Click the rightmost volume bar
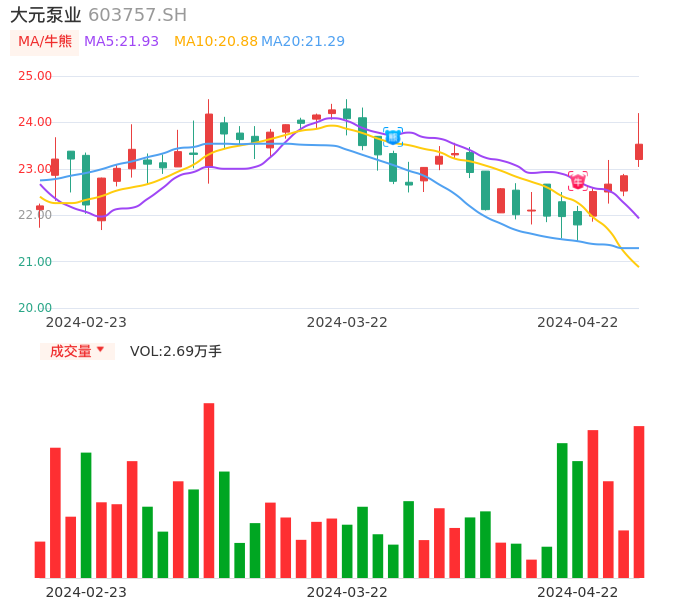Screen dimensions: 686x606 (x=639, y=501)
